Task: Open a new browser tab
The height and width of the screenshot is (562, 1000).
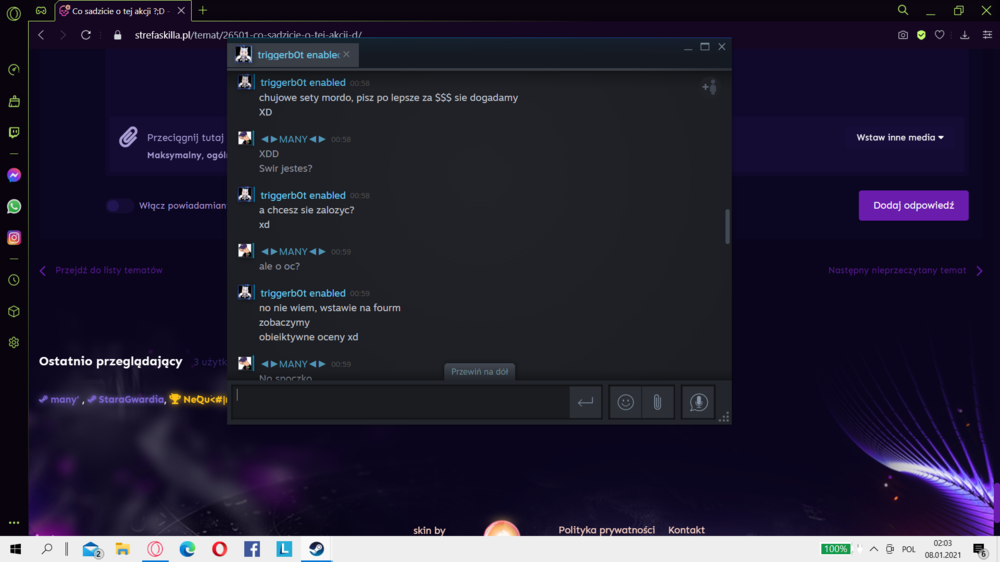Action: click(x=203, y=10)
